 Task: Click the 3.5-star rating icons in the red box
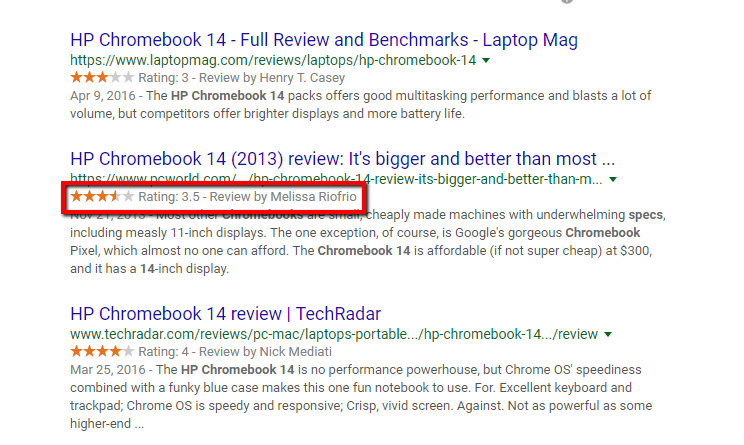(101, 197)
